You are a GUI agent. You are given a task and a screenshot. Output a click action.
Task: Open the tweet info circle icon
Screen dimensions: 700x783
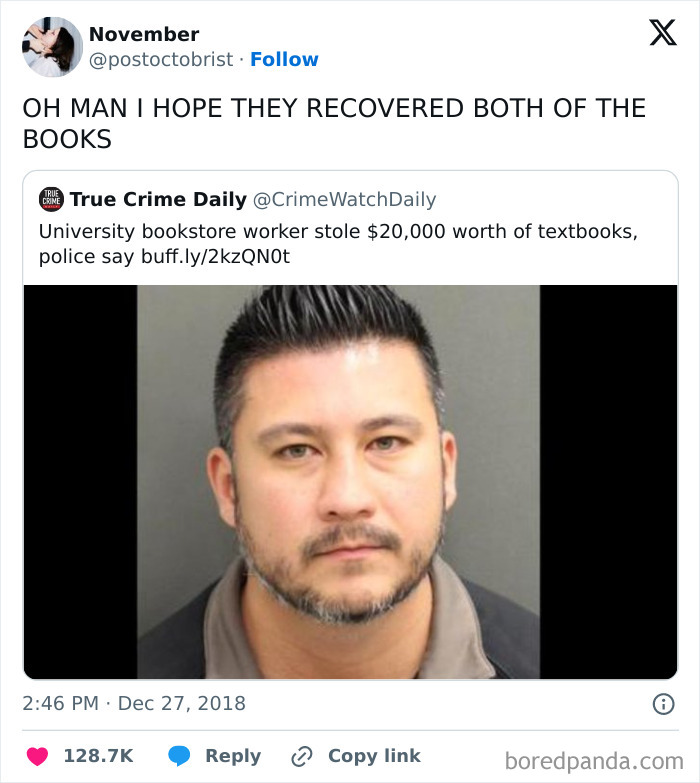click(x=663, y=704)
